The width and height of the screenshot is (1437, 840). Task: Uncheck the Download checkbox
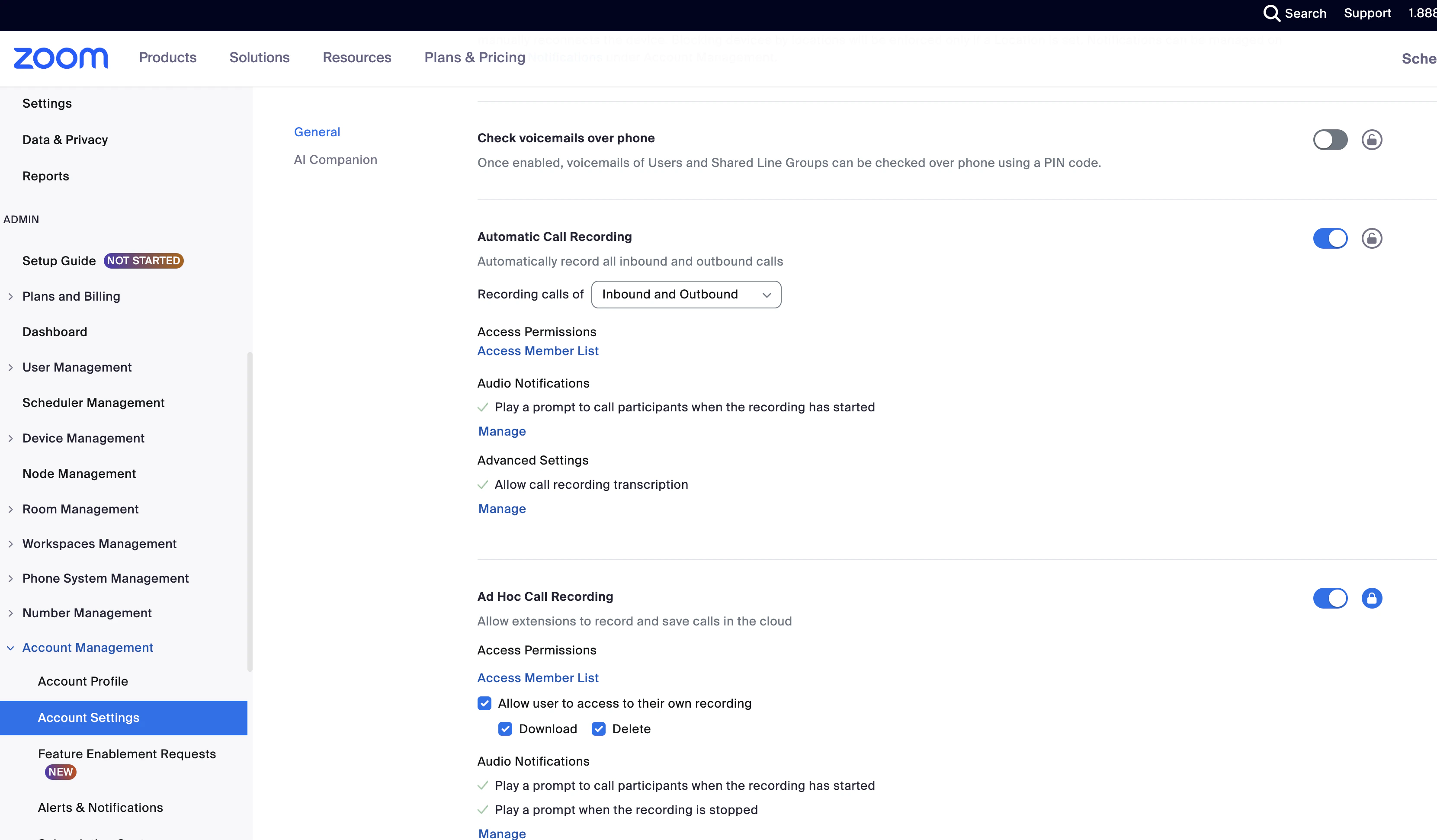click(505, 729)
